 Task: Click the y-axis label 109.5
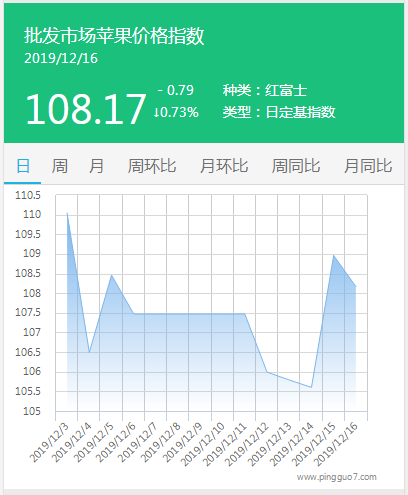click(28, 234)
